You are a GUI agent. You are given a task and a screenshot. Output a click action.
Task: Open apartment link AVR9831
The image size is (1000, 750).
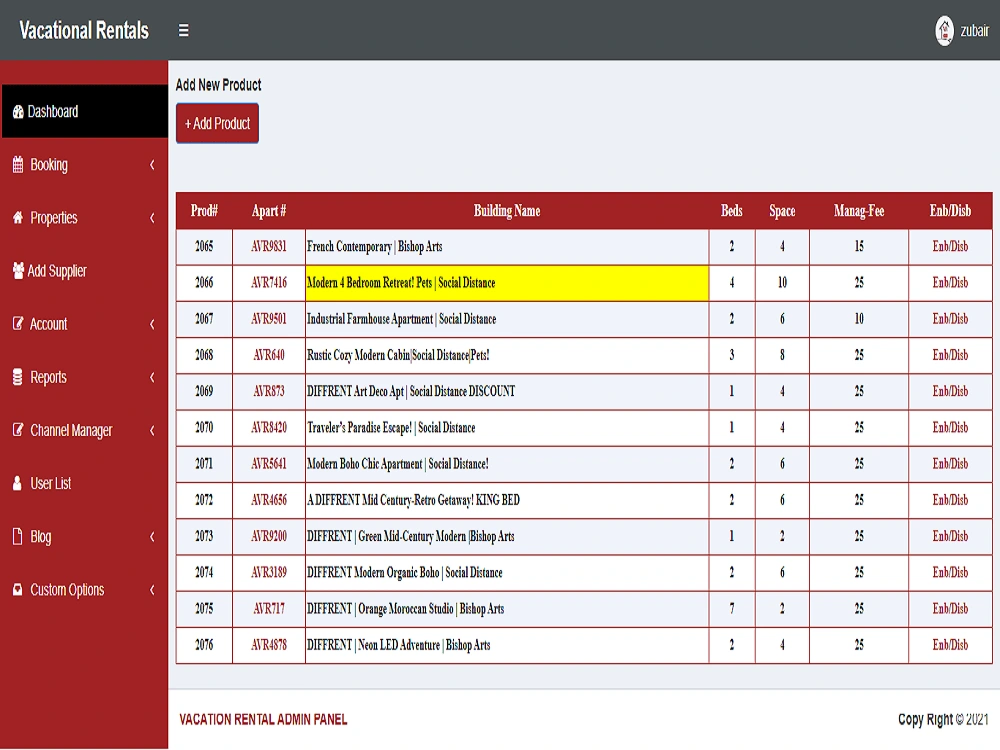point(268,247)
